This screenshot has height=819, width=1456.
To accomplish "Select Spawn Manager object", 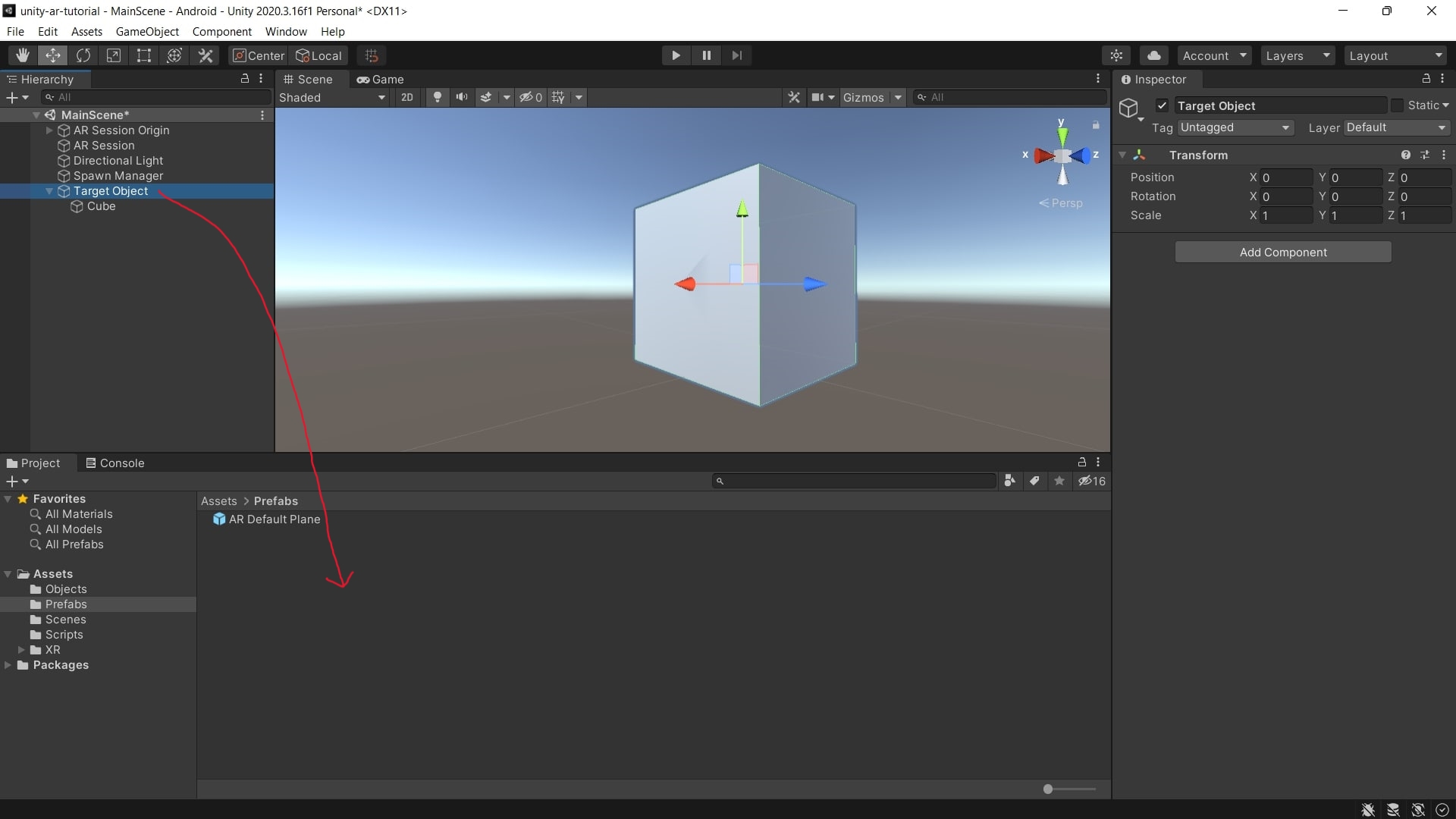I will tap(118, 176).
